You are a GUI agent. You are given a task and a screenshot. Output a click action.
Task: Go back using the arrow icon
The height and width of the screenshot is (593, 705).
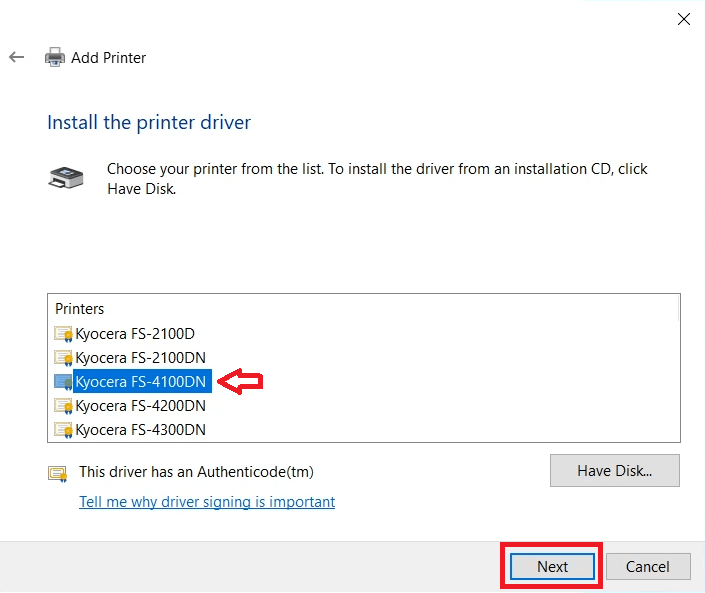tap(17, 57)
